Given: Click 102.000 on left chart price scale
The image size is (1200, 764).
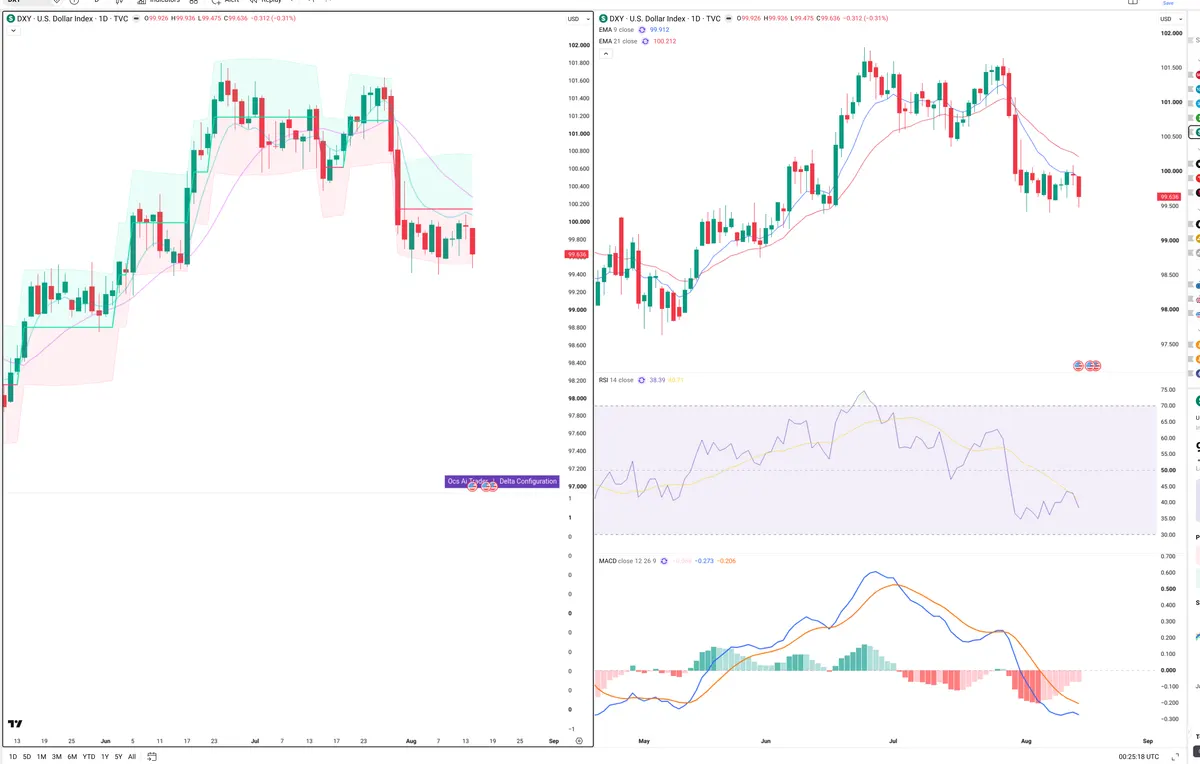Looking at the screenshot, I should [578, 45].
